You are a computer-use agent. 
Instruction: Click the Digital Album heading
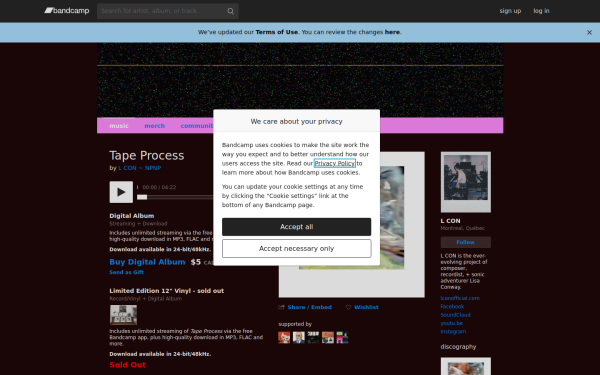coord(132,216)
